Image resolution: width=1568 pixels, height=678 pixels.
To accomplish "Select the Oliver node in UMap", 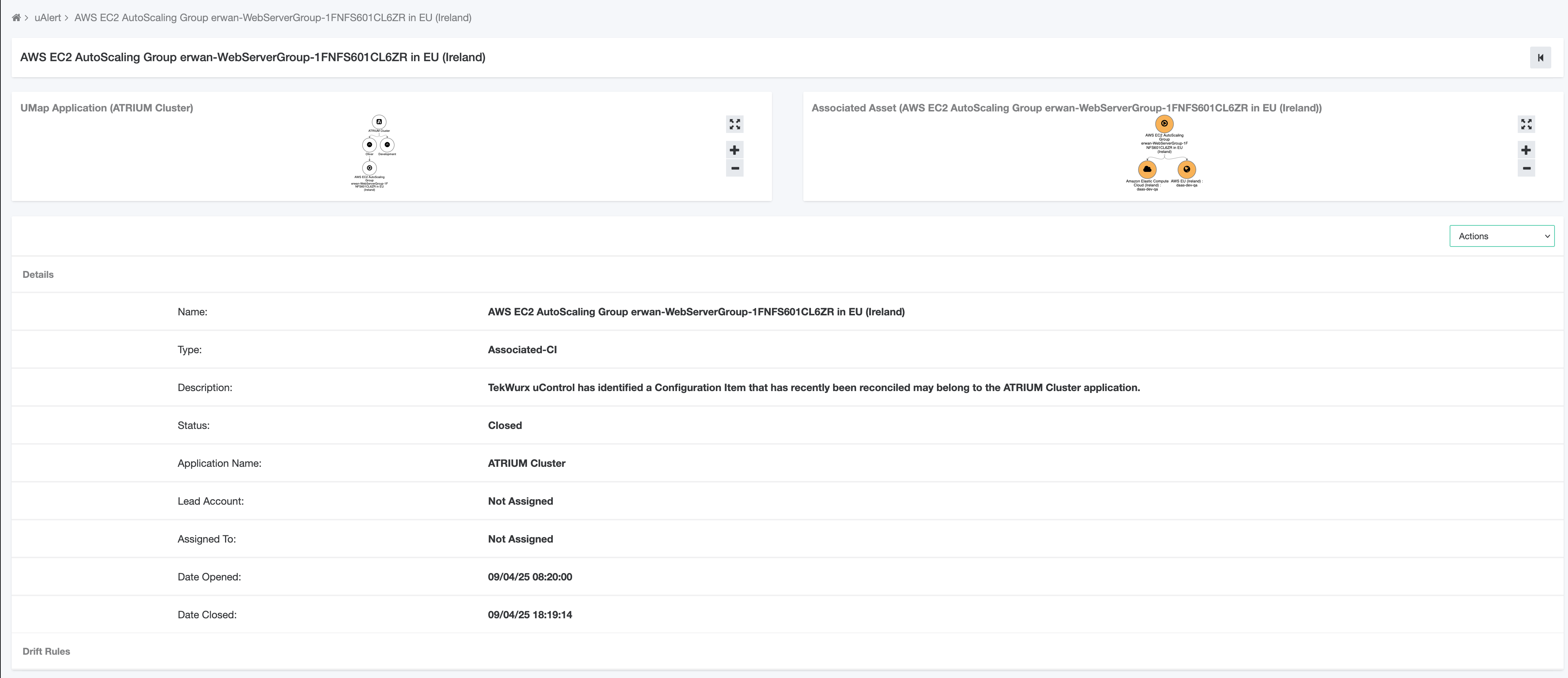I will (370, 145).
